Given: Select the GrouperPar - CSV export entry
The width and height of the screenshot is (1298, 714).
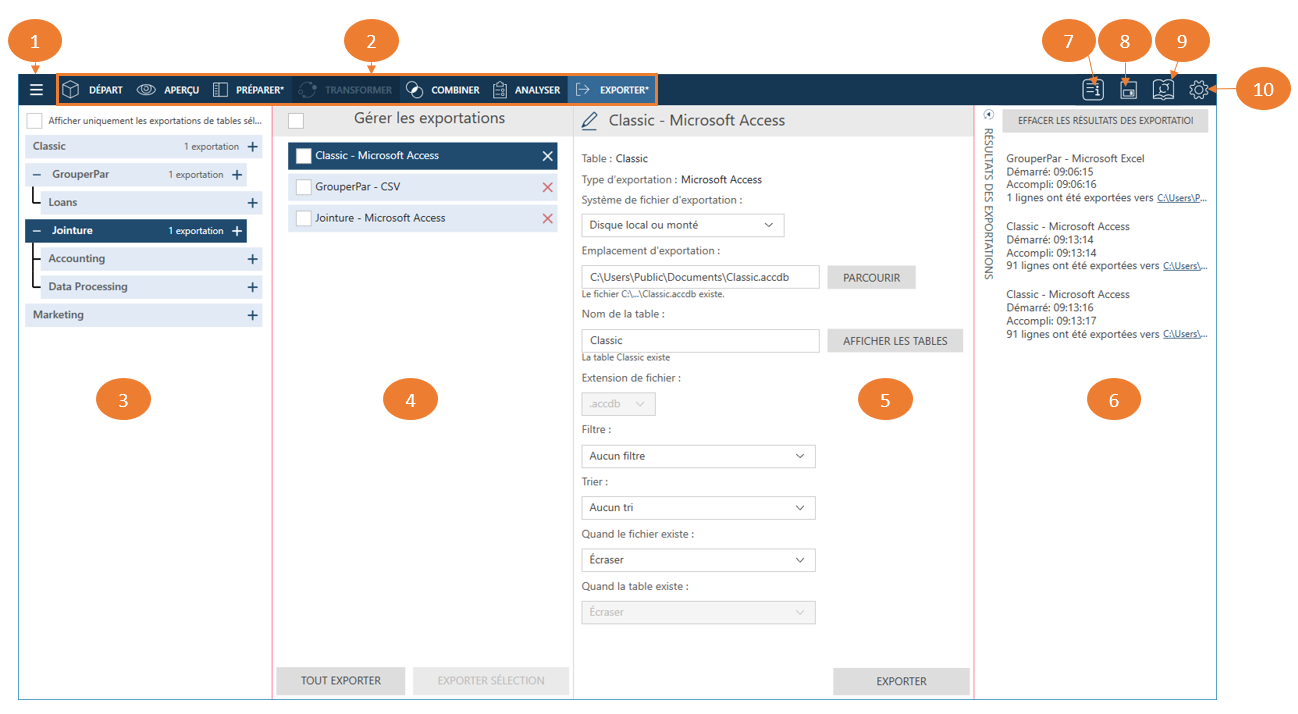Looking at the screenshot, I should (423, 187).
